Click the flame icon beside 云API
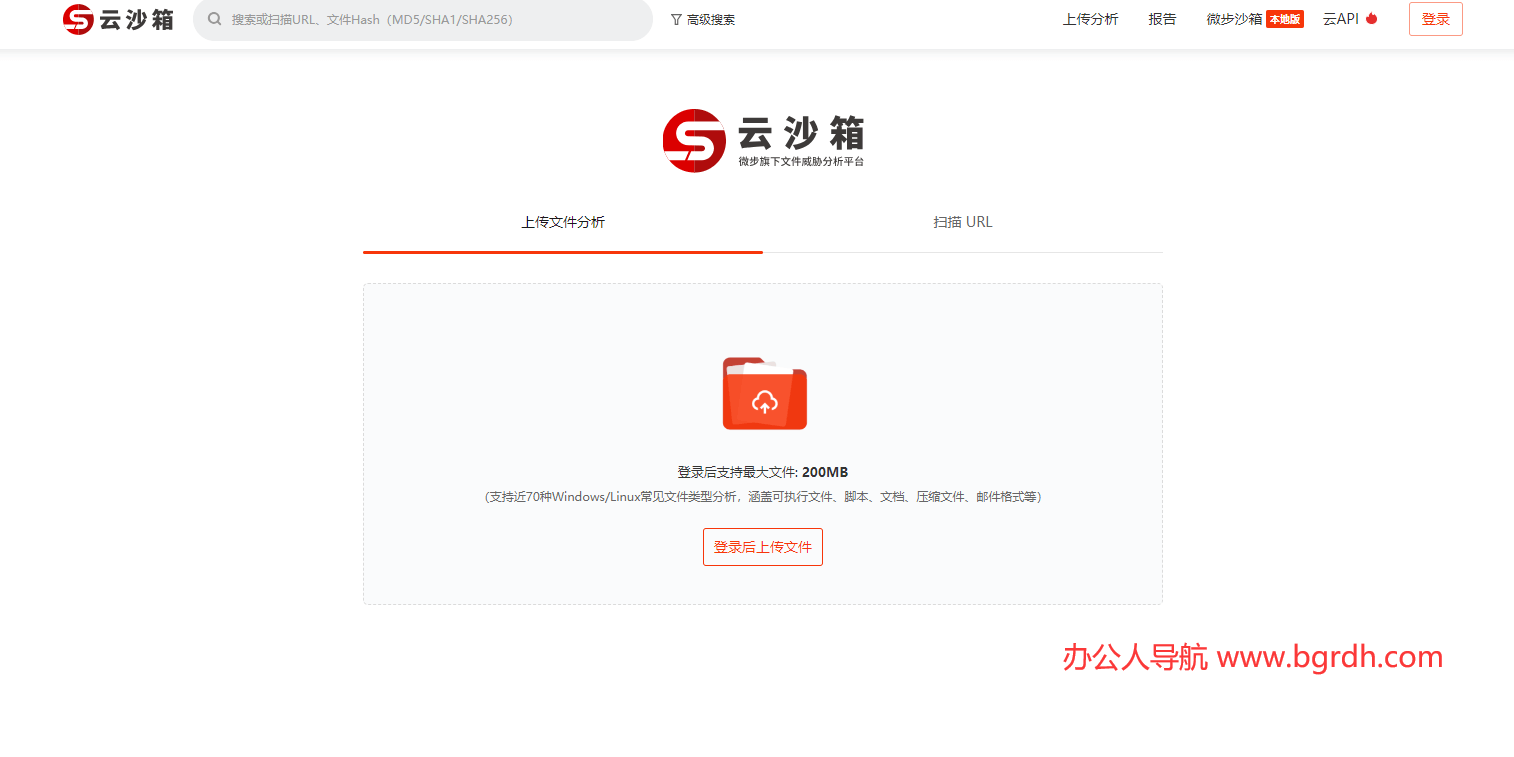1514x757 pixels. (x=1371, y=18)
